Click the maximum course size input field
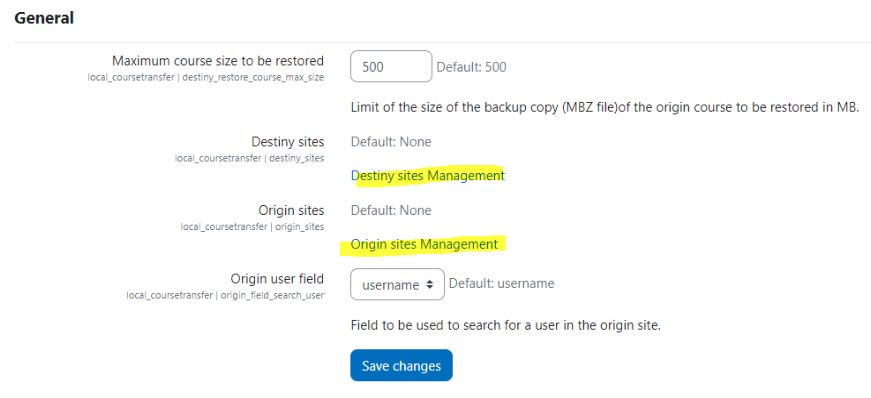Image resolution: width=871 pixels, height=398 pixels. [x=391, y=67]
